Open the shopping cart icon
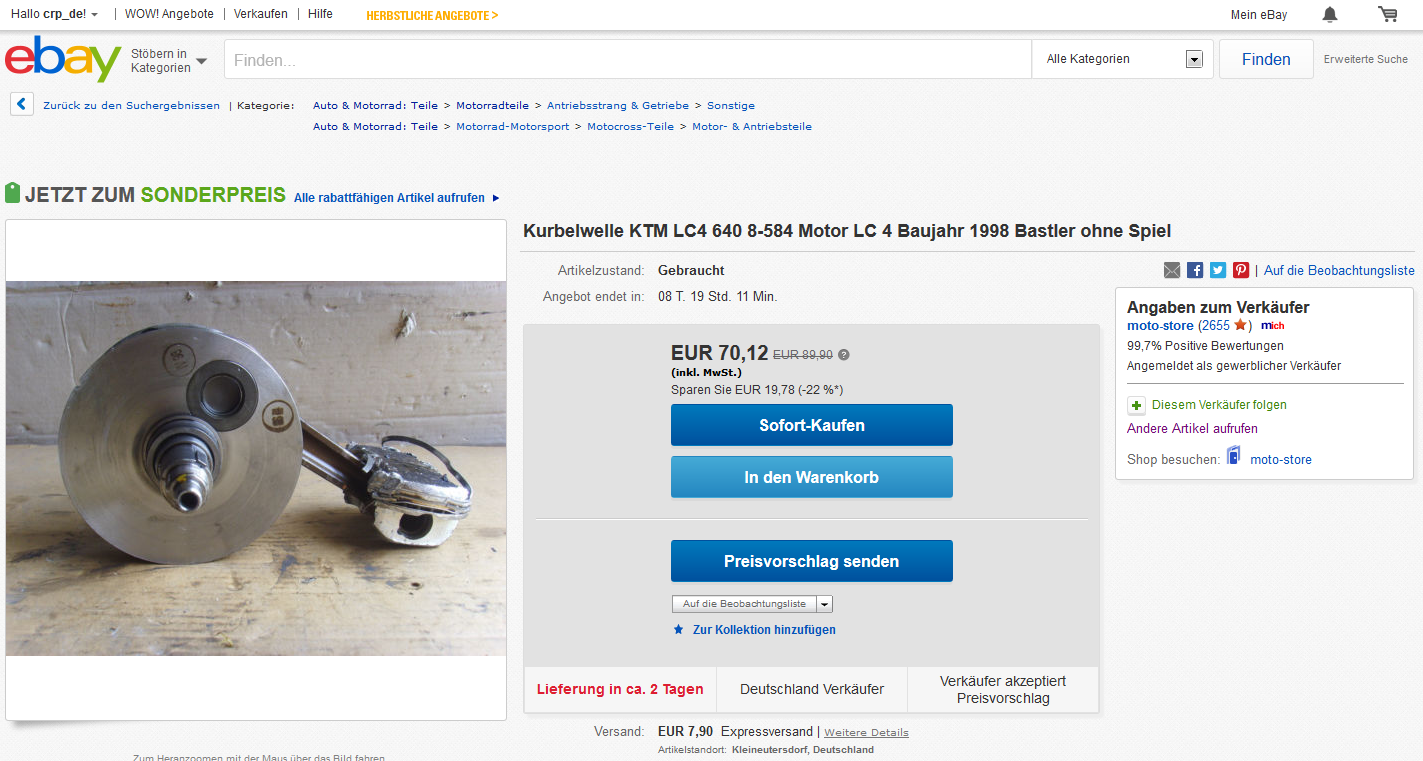This screenshot has width=1423, height=761. [1387, 14]
